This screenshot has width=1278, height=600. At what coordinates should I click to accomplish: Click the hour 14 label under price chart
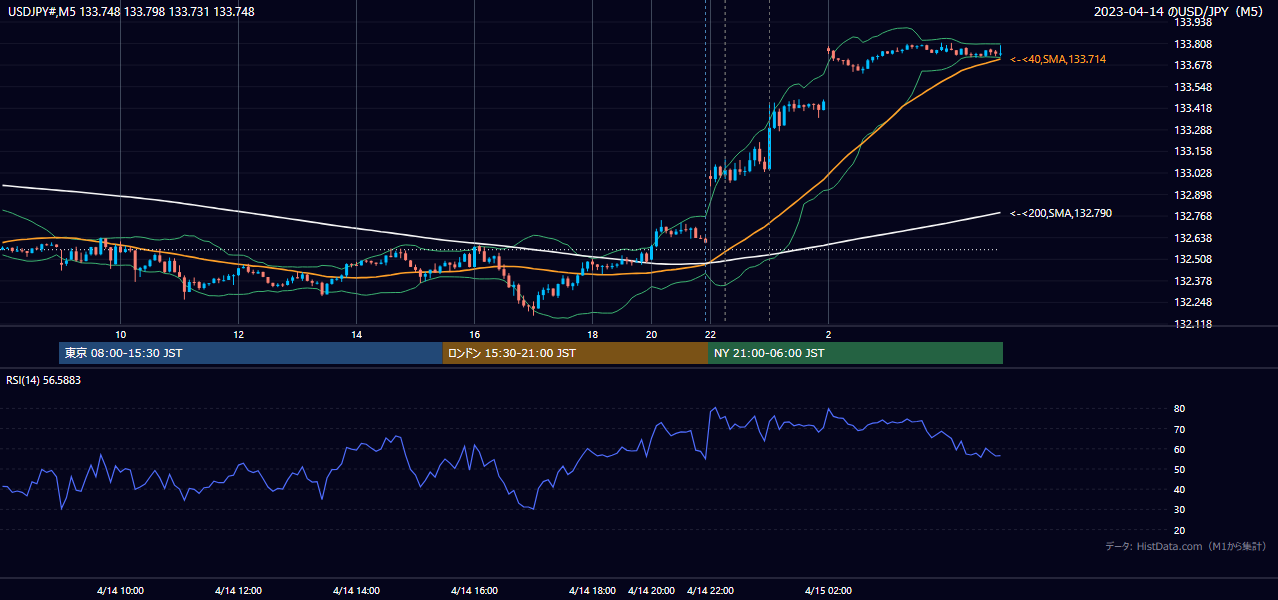click(x=356, y=334)
